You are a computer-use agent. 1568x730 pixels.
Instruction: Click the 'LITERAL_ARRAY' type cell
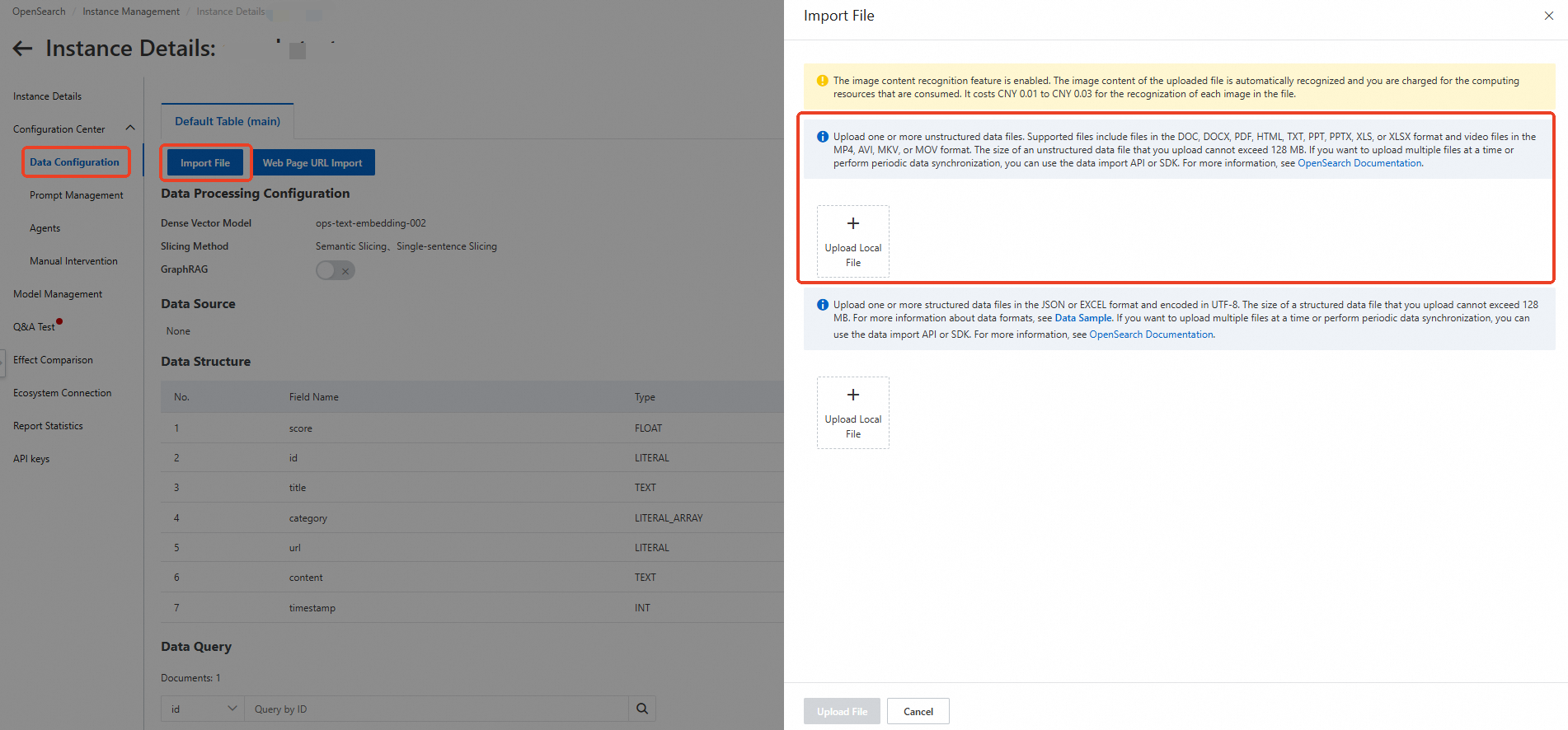point(669,518)
